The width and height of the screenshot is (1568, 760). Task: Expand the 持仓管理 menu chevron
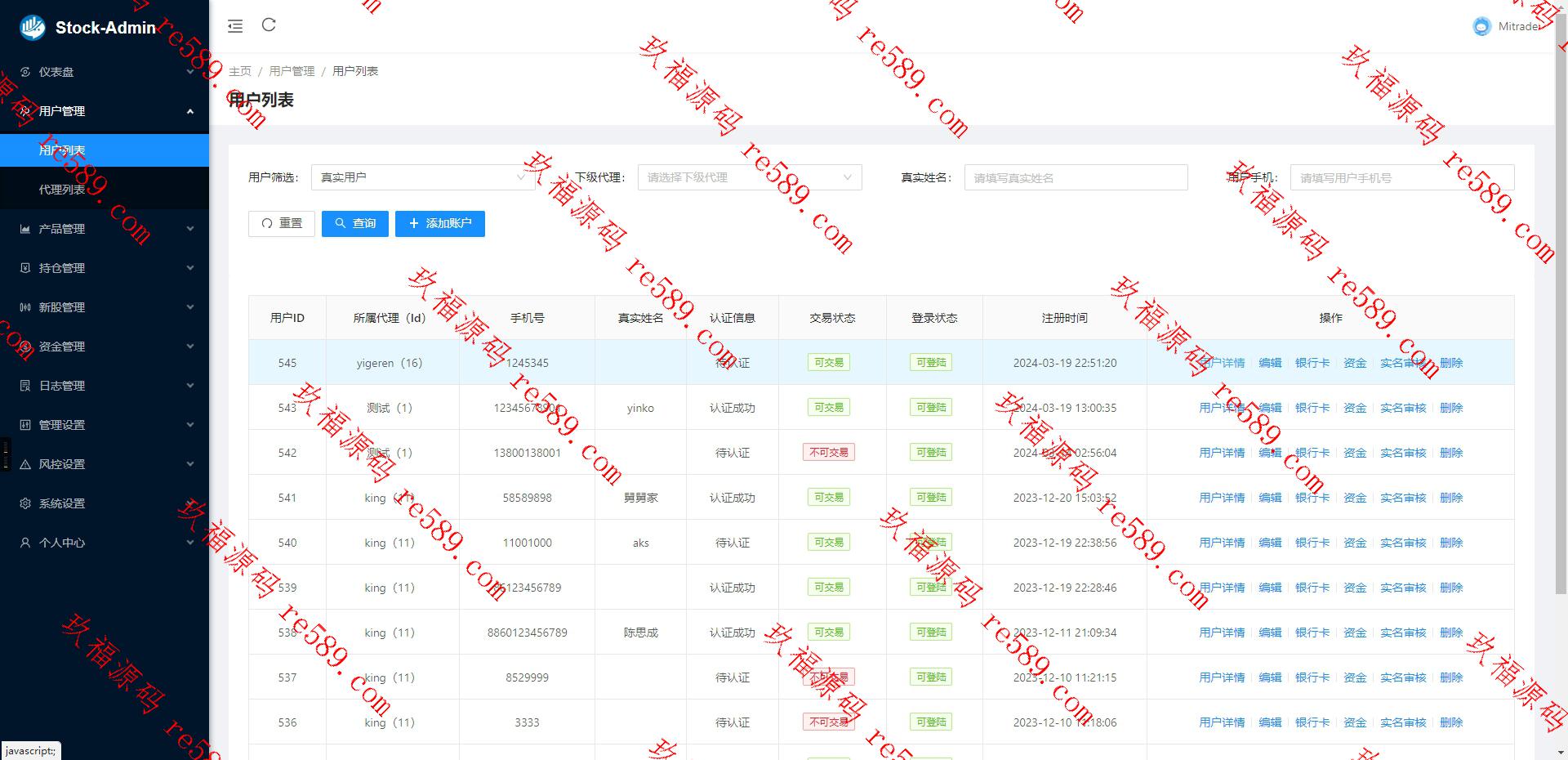tap(190, 268)
